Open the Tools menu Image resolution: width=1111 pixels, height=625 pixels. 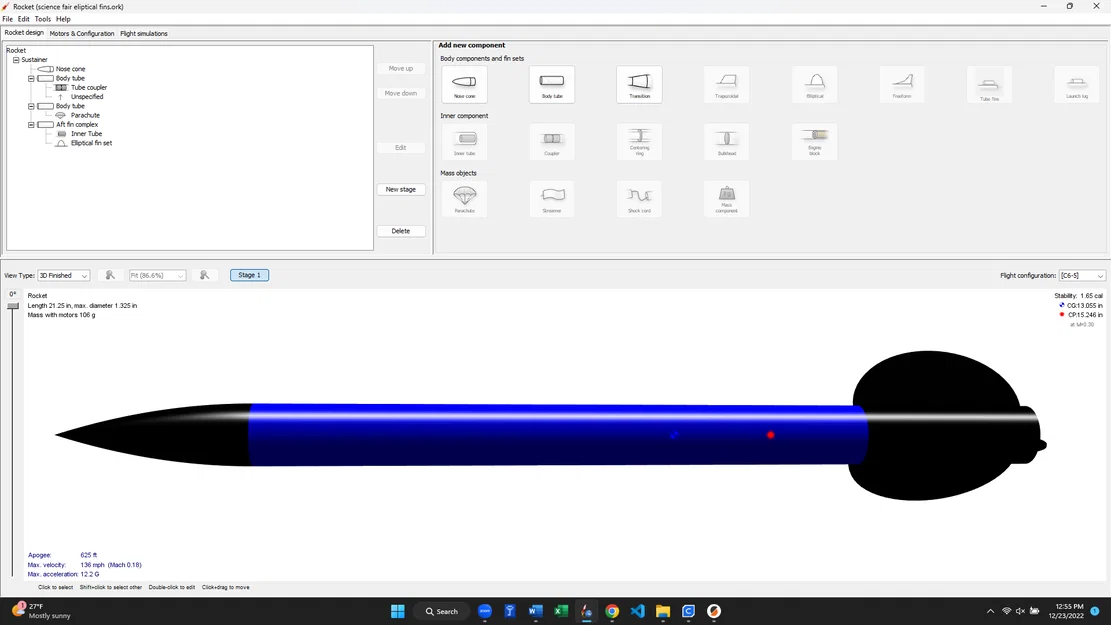pyautogui.click(x=41, y=18)
